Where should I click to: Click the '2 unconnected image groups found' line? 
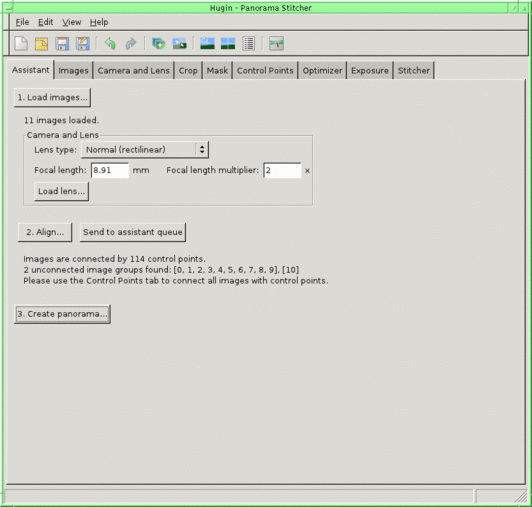coord(161,270)
